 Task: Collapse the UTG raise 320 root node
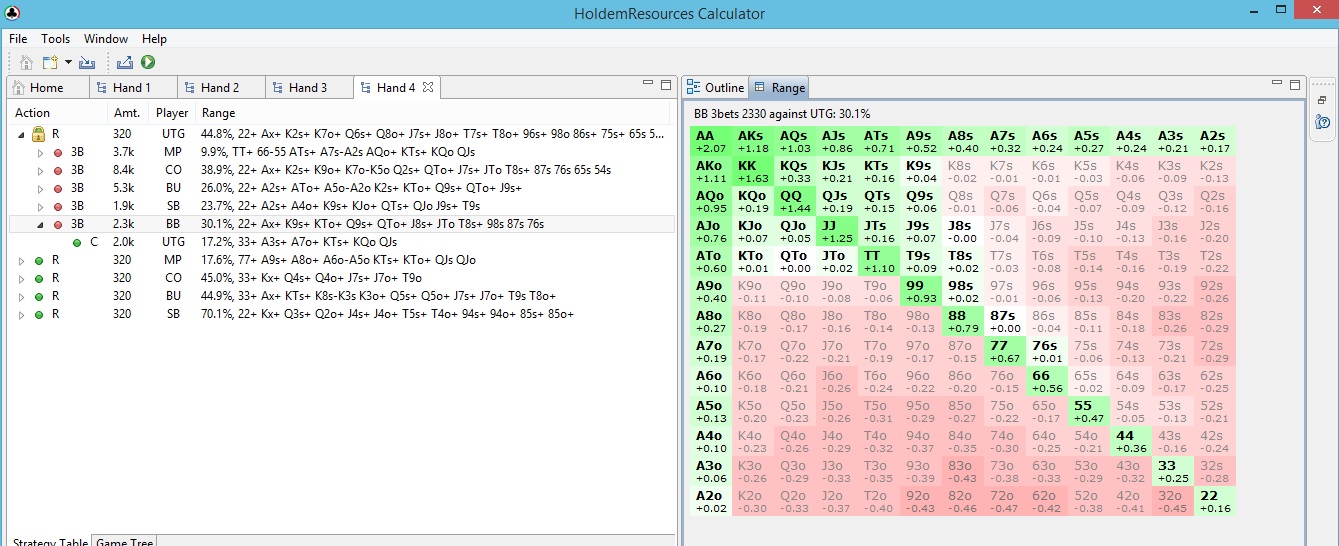22,134
